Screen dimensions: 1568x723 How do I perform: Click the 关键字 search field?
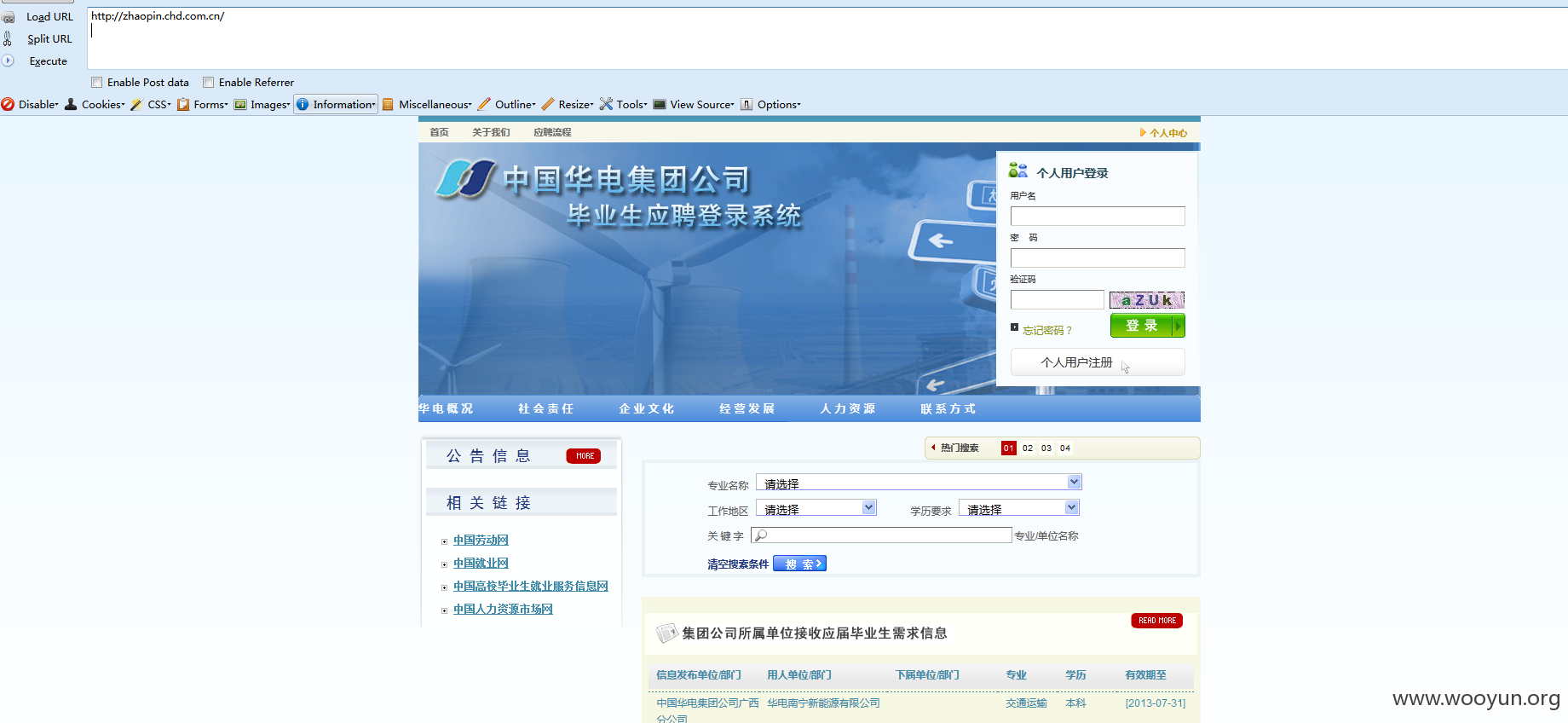881,535
